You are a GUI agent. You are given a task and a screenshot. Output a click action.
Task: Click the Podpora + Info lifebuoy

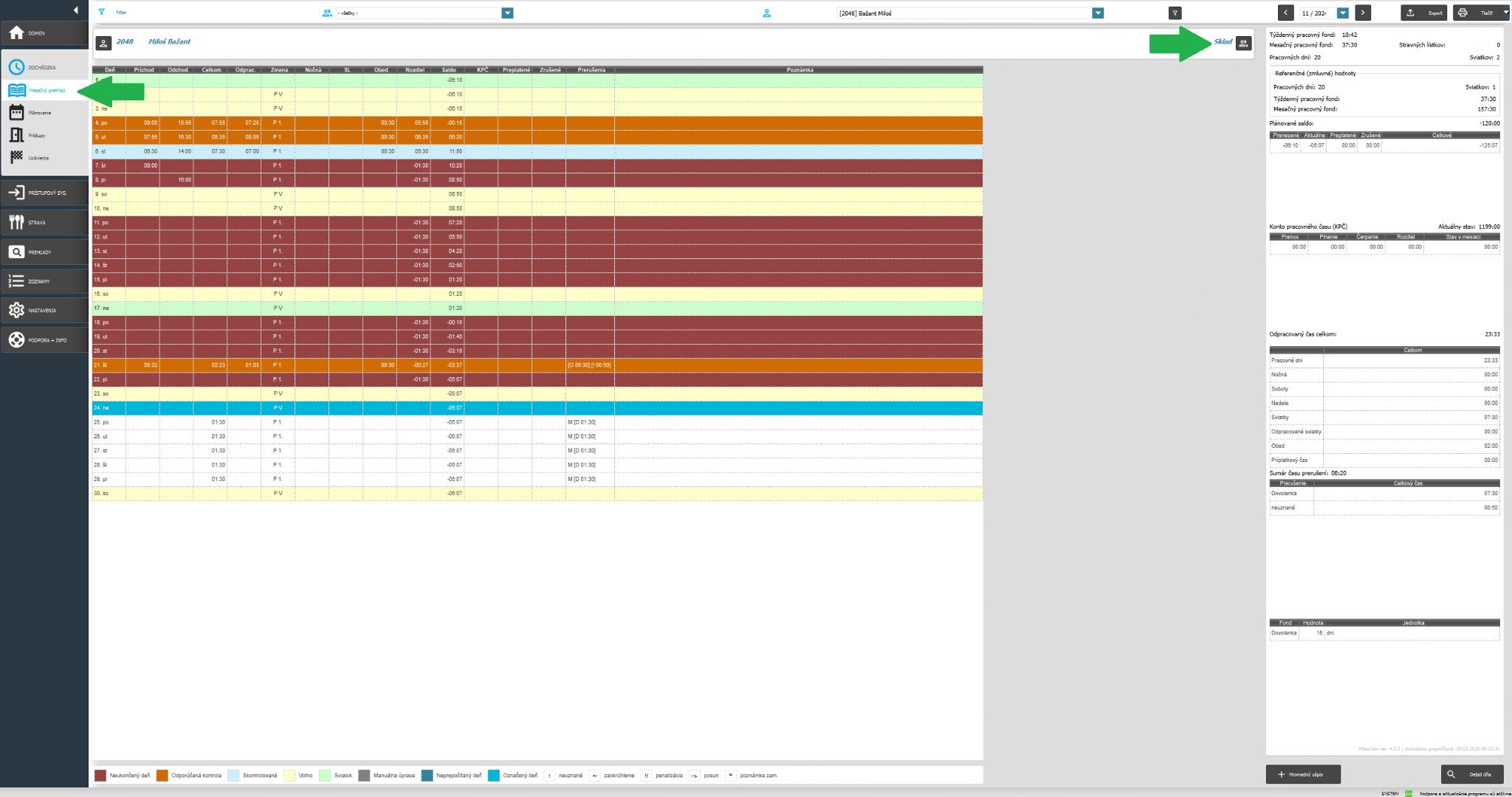(x=16, y=340)
